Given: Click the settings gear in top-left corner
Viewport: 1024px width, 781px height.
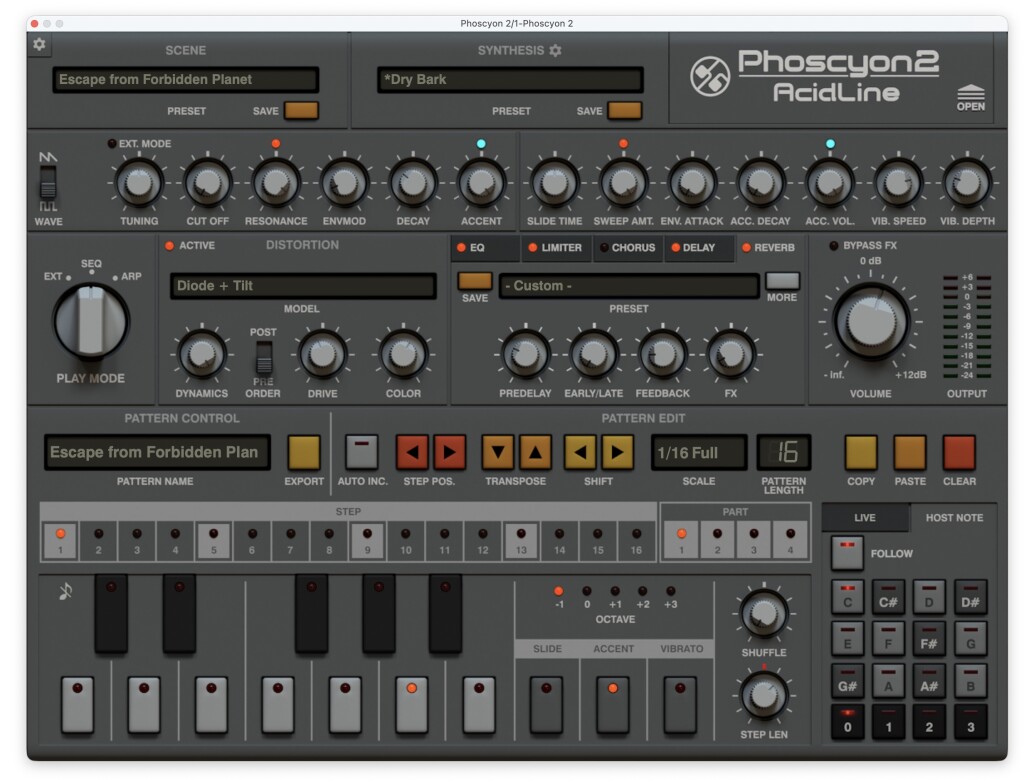Looking at the screenshot, I should pyautogui.click(x=39, y=44).
